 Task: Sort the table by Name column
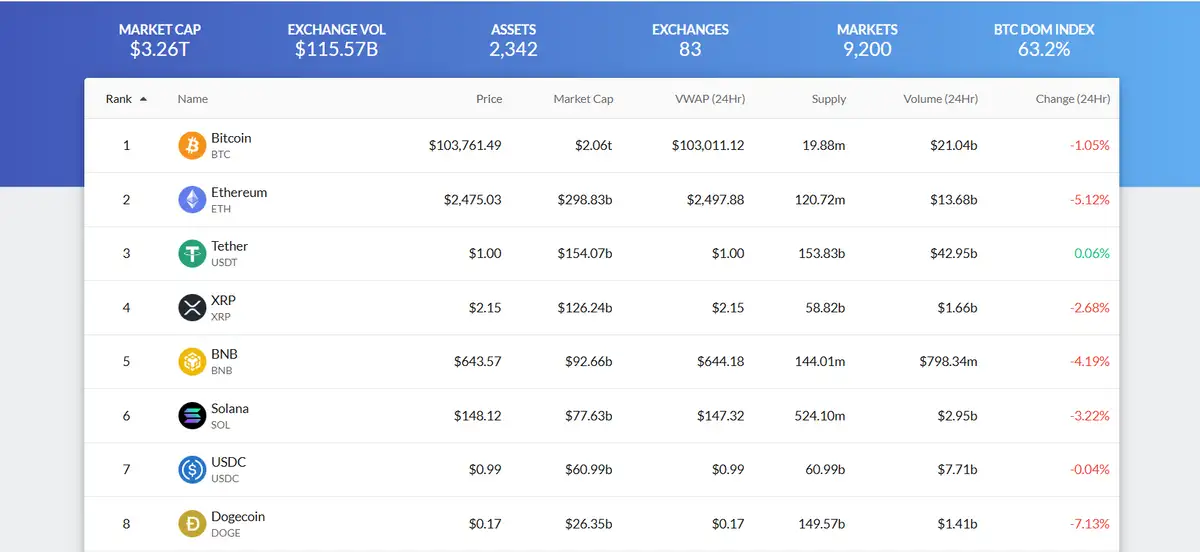pyautogui.click(x=193, y=99)
